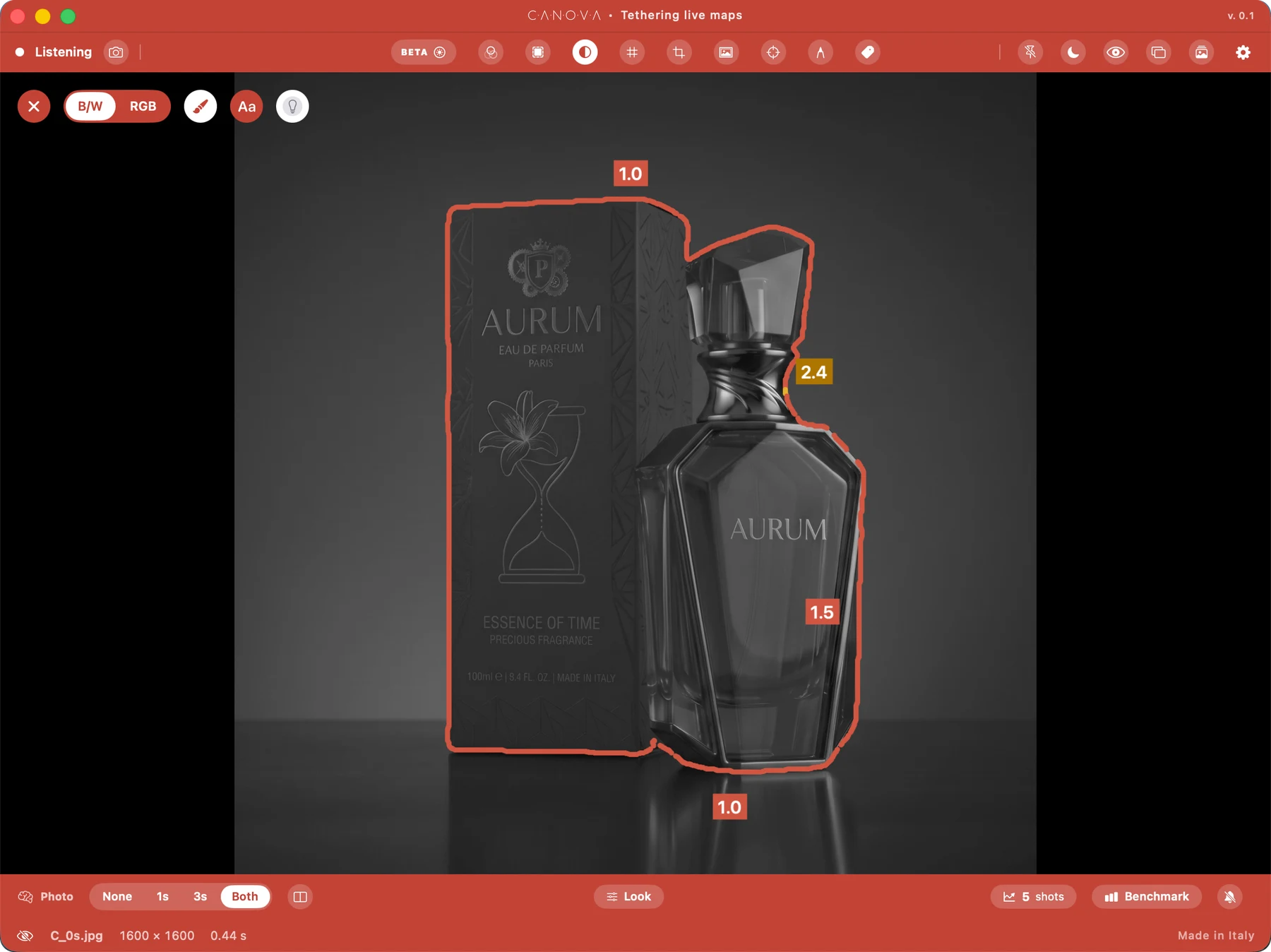
Task: Toggle the active contrast half-circle tool
Action: pos(585,52)
